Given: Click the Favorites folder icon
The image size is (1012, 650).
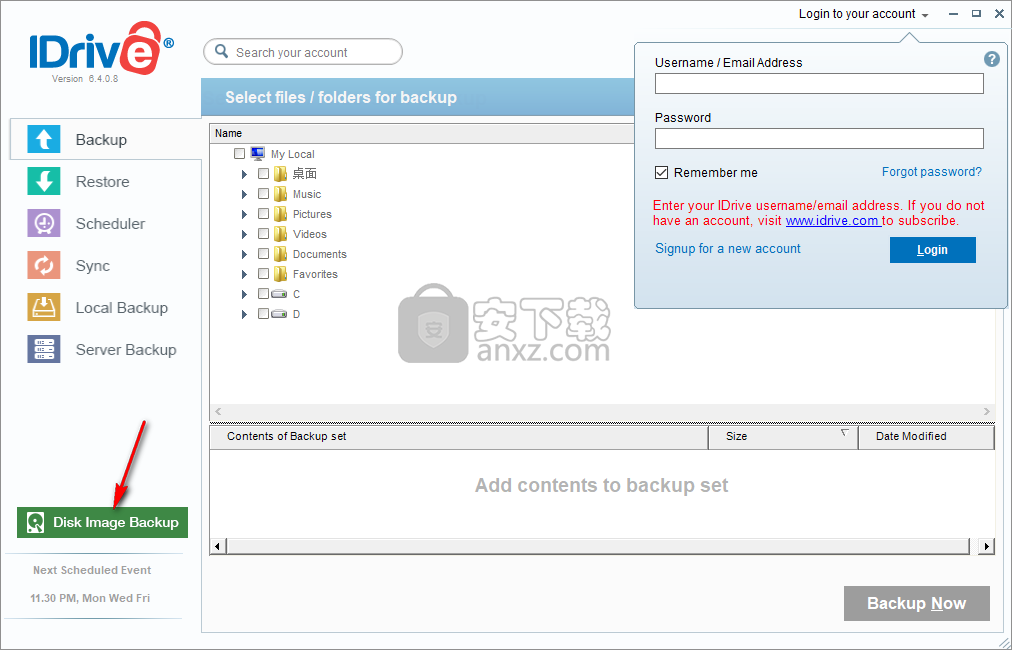Looking at the screenshot, I should 280,274.
